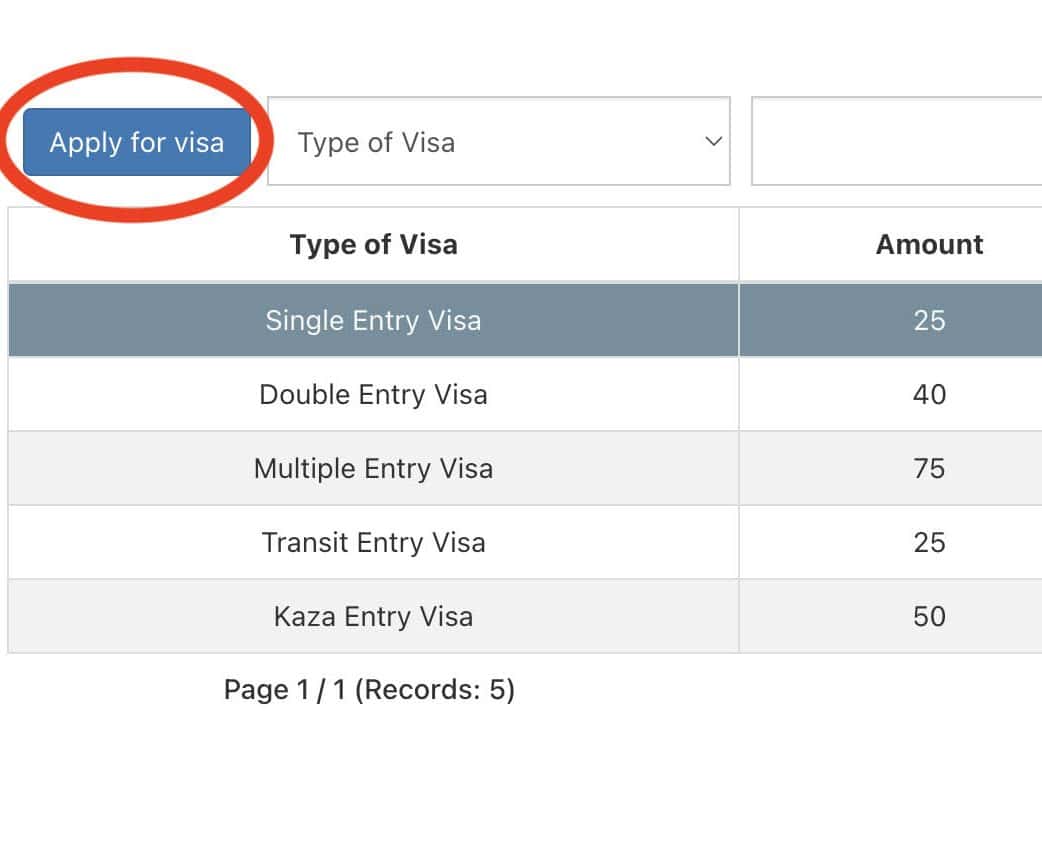Click amount 50 for Kaza Entry Visa
Image resolution: width=1042 pixels, height=854 pixels.
pos(929,616)
